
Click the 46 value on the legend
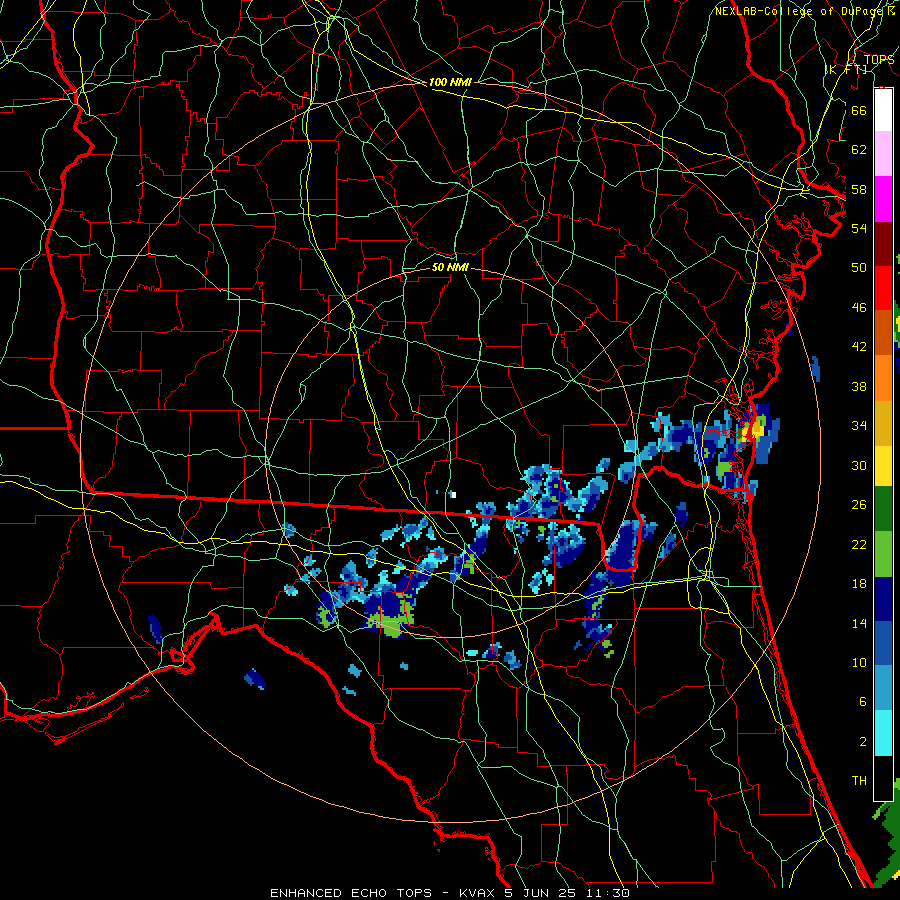tap(859, 308)
